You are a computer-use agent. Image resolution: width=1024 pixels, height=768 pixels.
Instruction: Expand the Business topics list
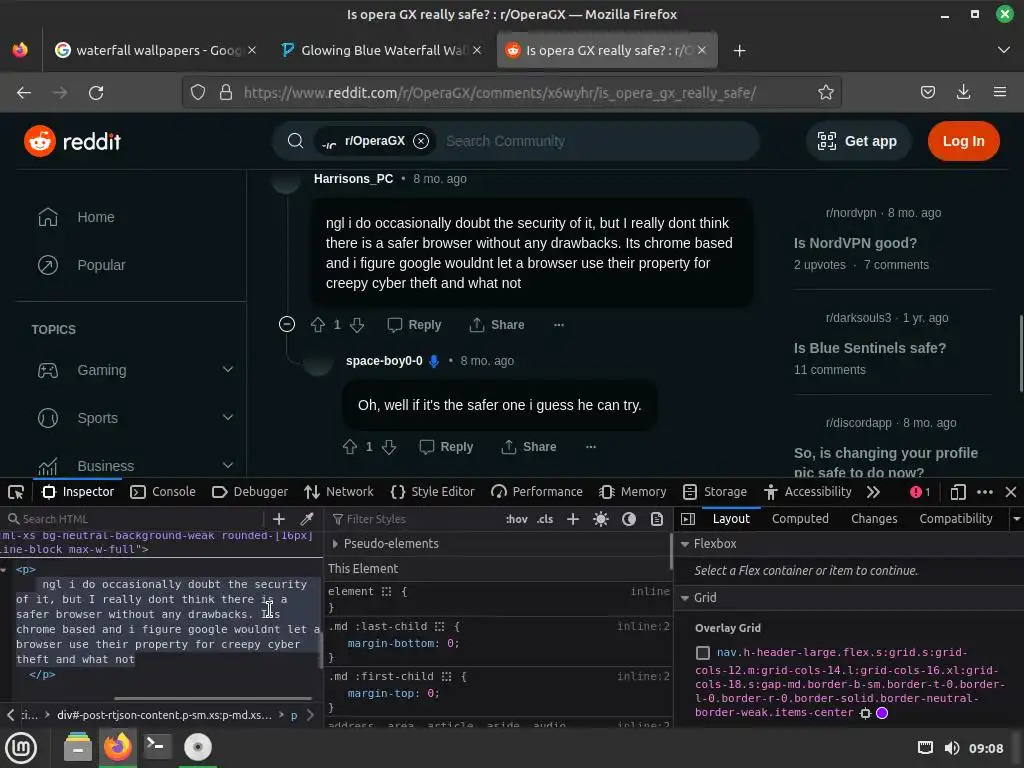click(227, 466)
